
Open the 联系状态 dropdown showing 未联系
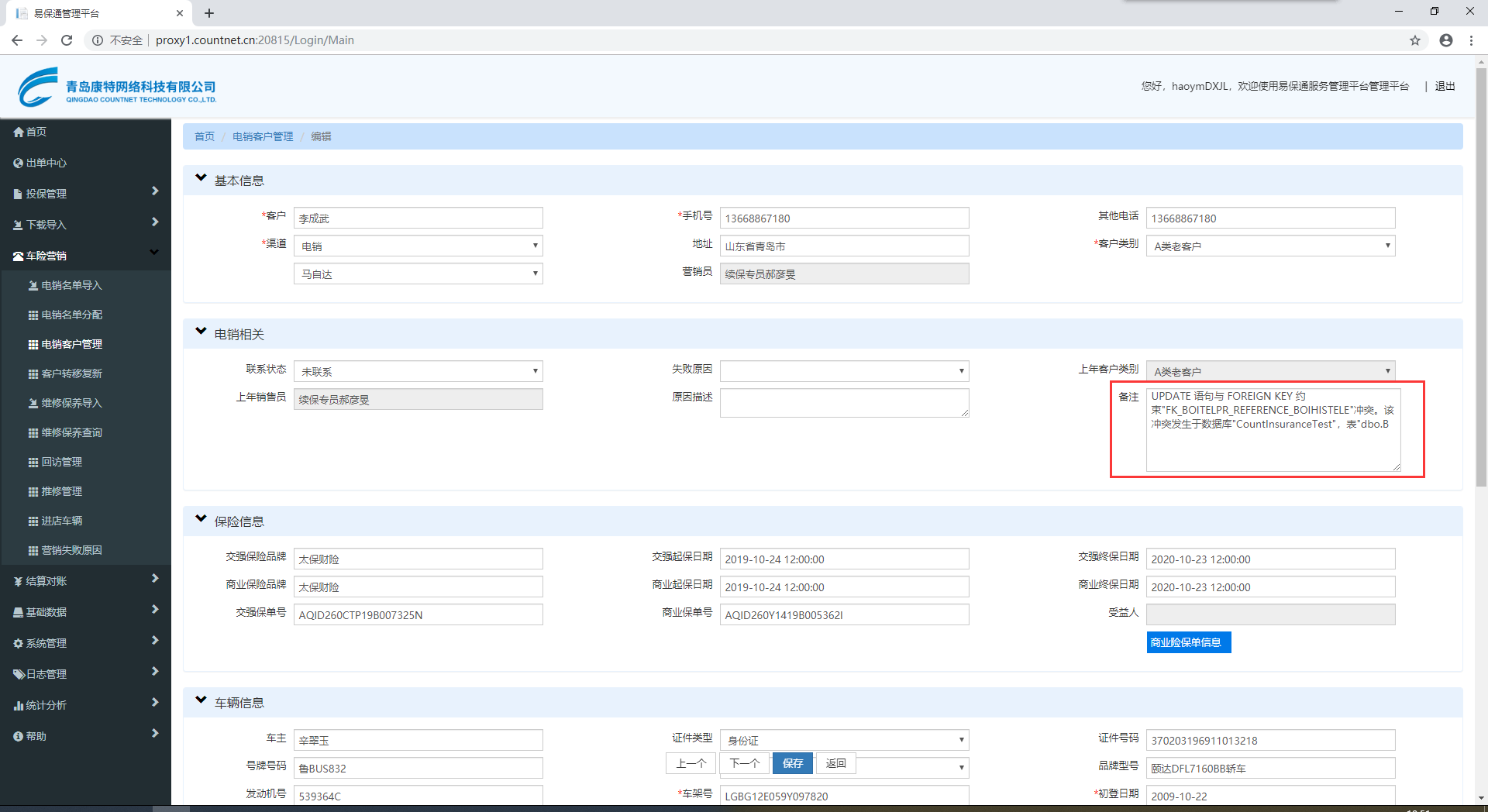[x=418, y=372]
